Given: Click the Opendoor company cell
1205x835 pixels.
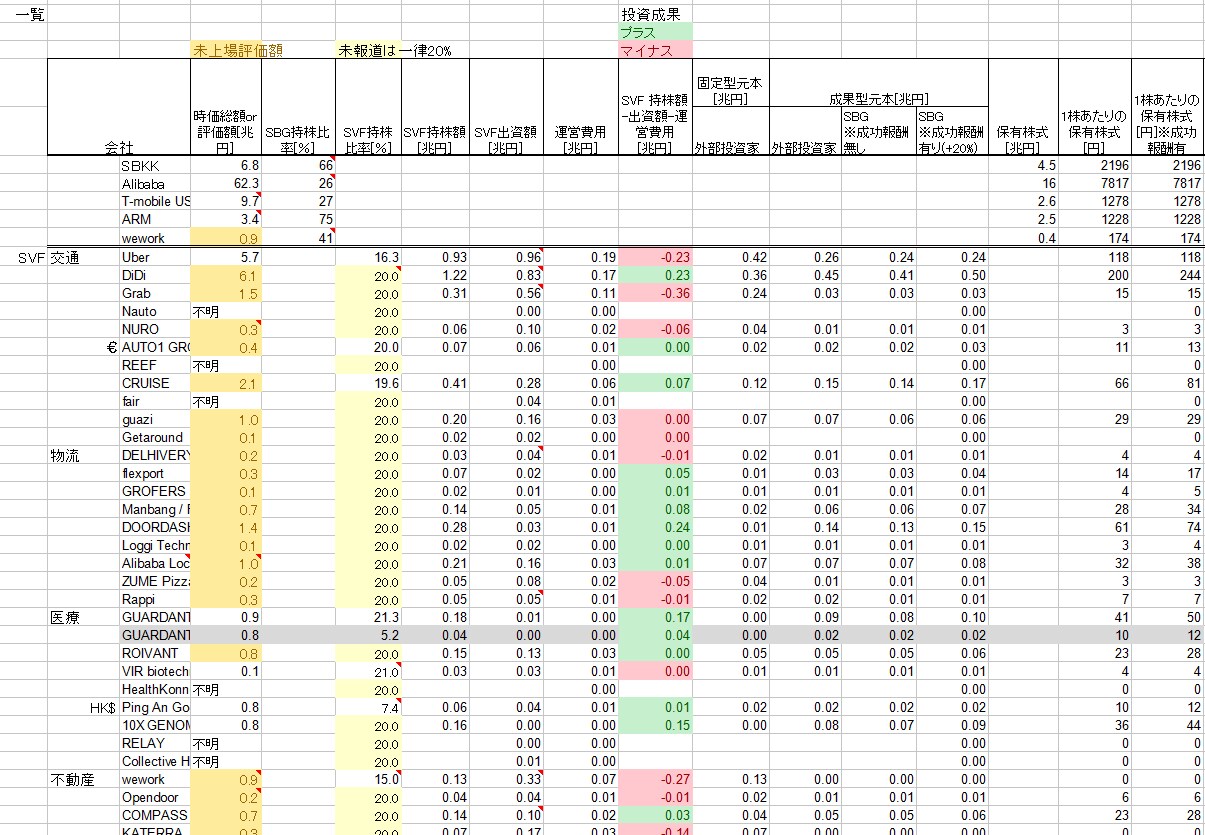Looking at the screenshot, I should click(x=155, y=797).
